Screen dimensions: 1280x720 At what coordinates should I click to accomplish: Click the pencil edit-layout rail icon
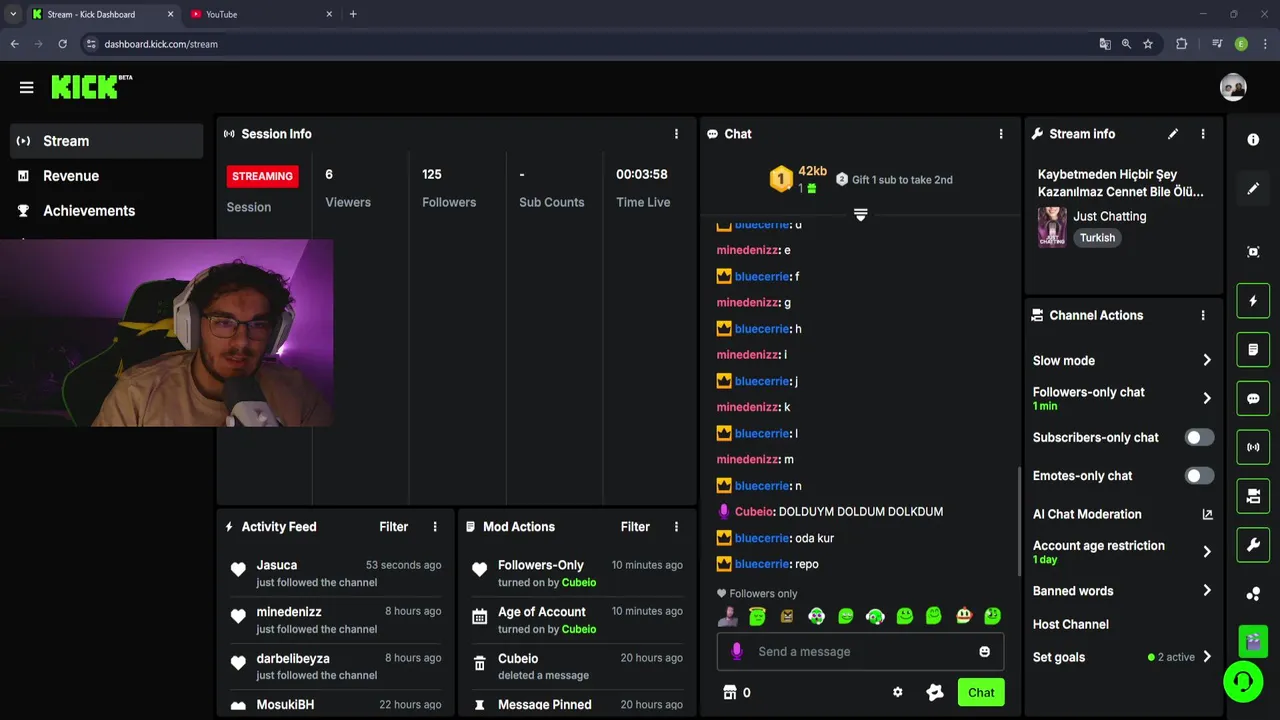tap(1253, 189)
